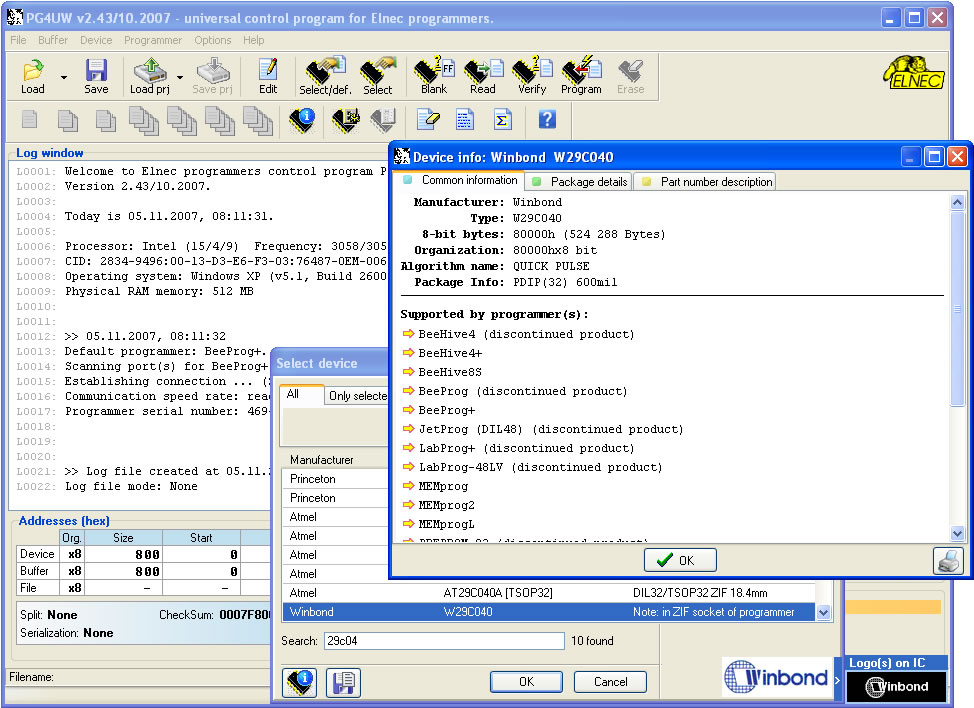The image size is (974, 708).
Task: Click the Winbond logo under Logo(s) on IC
Action: tap(897, 687)
